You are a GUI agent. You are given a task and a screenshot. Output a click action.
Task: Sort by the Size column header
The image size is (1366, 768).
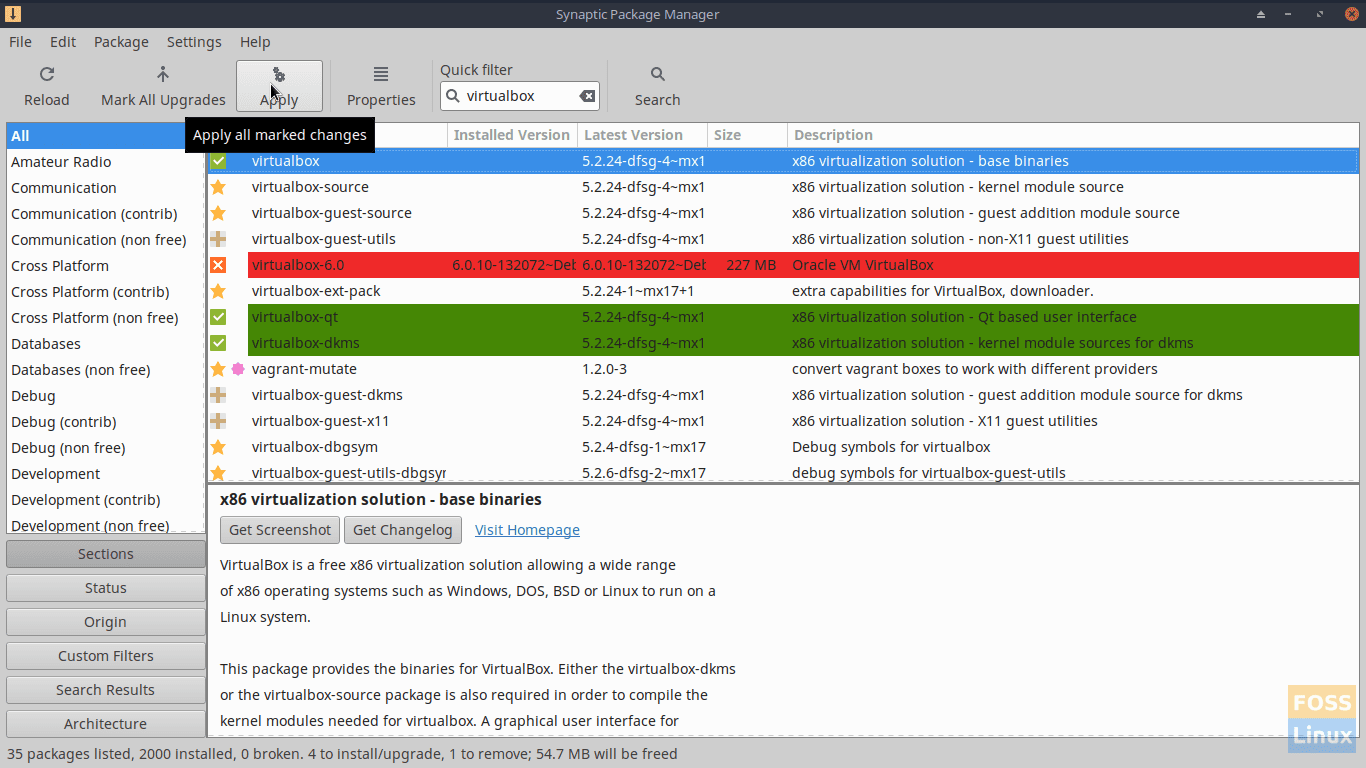click(747, 135)
